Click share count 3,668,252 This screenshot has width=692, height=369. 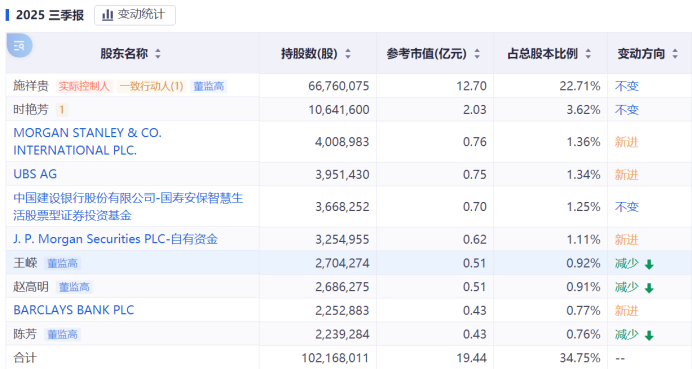tap(342, 207)
